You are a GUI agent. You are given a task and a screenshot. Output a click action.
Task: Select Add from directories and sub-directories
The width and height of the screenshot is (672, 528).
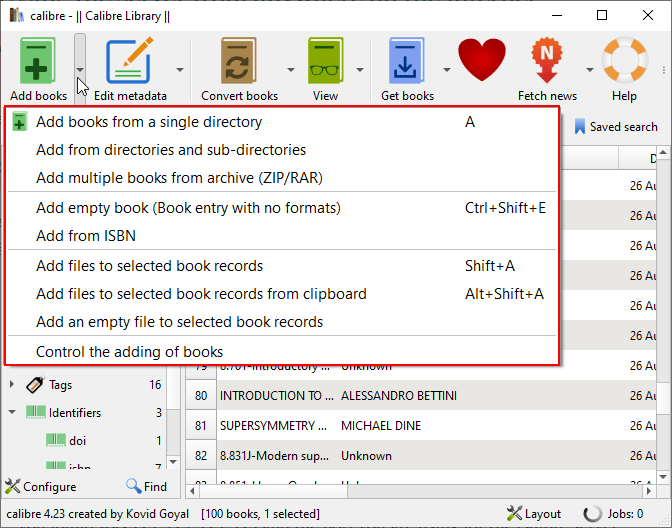282,150
